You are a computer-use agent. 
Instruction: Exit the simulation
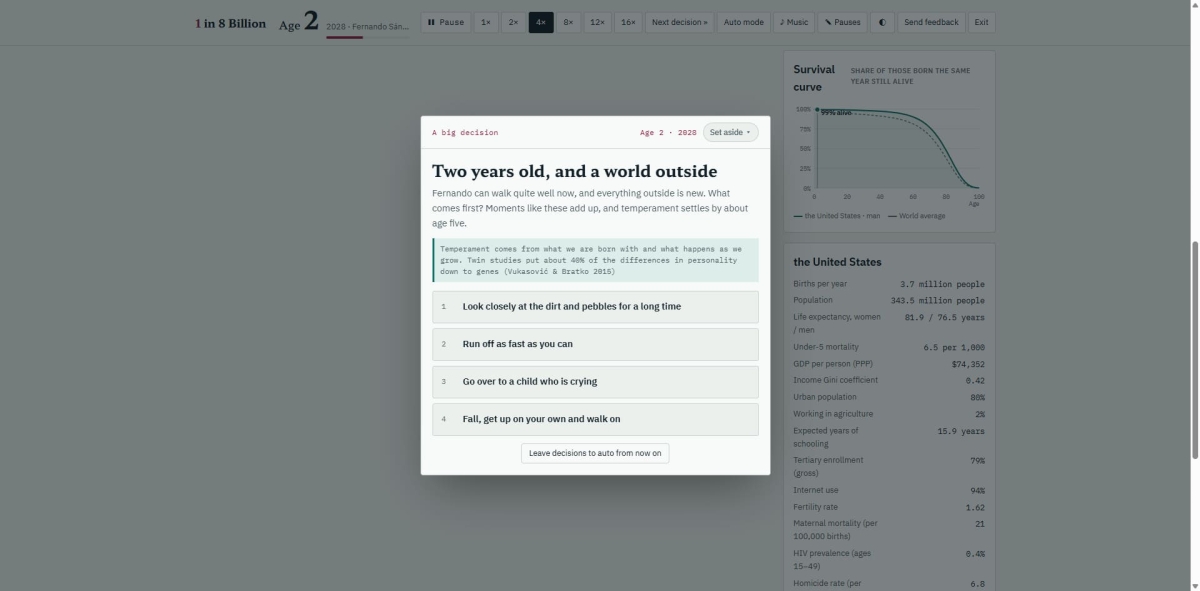tap(982, 22)
